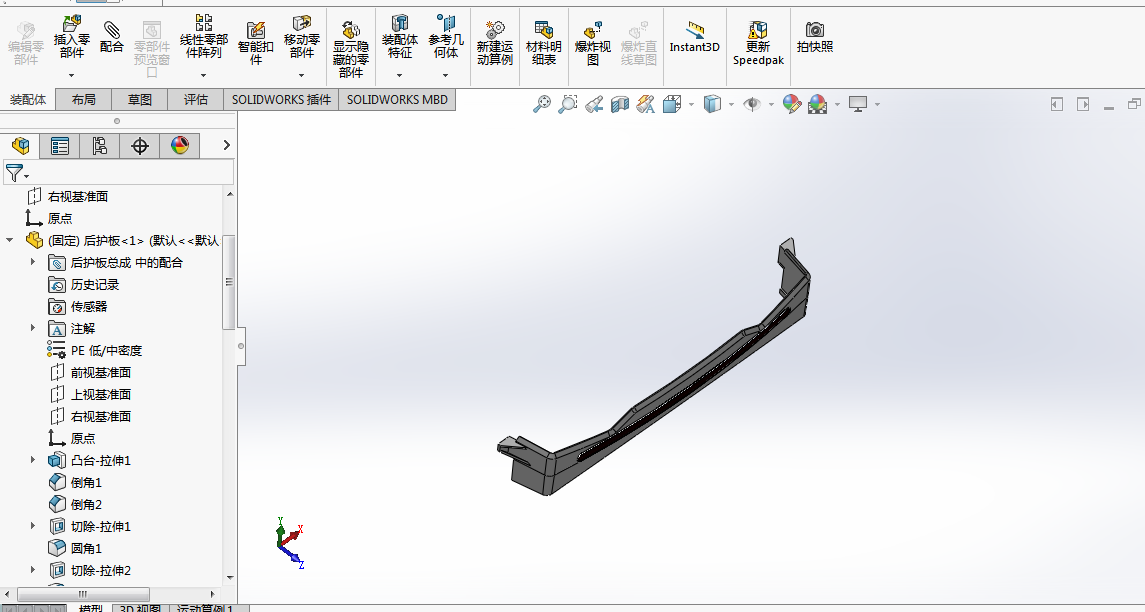Open Assembly Features (装配体特征) tool
The width and height of the screenshot is (1145, 612).
(x=399, y=37)
